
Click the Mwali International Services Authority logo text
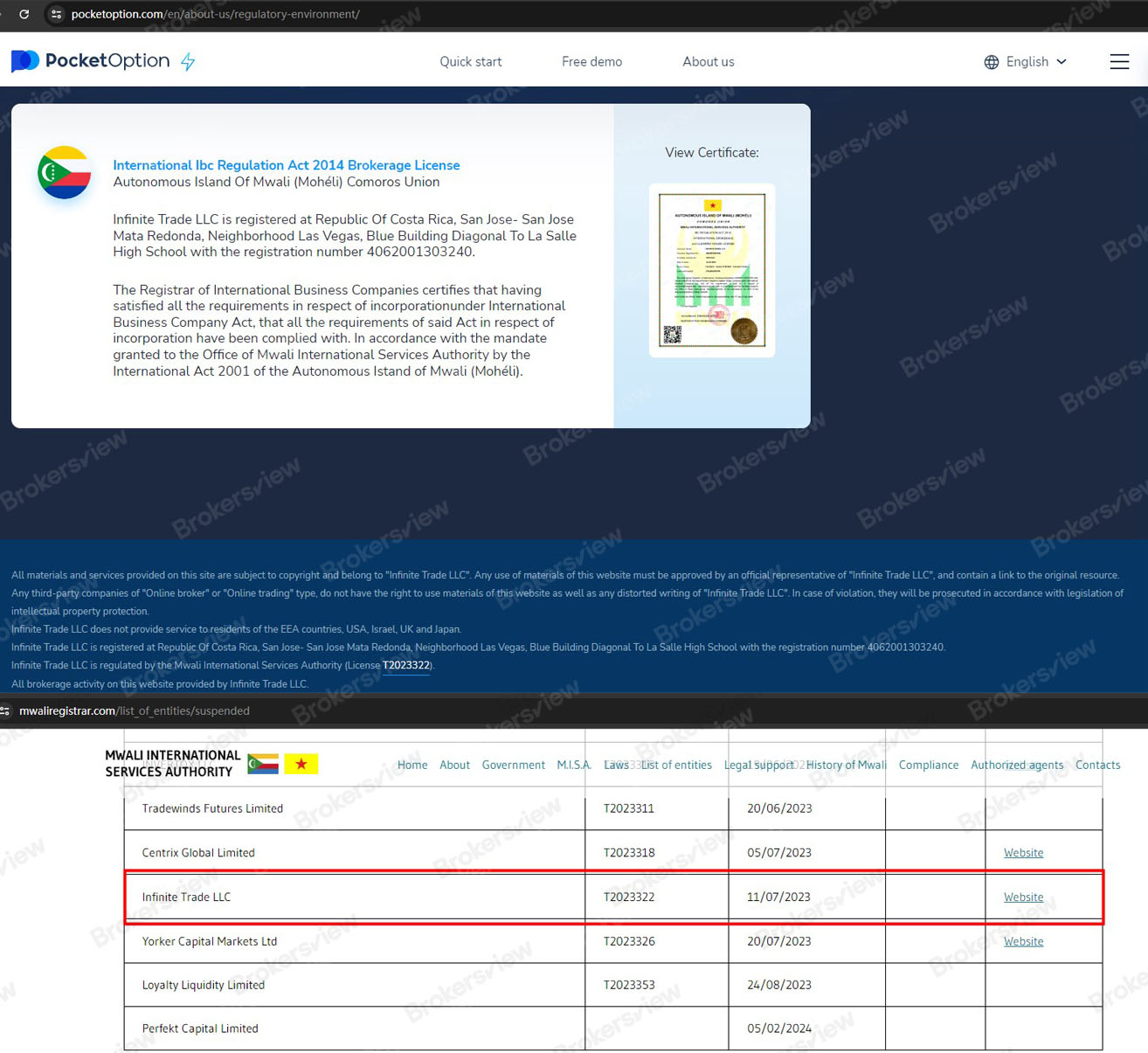coord(172,764)
